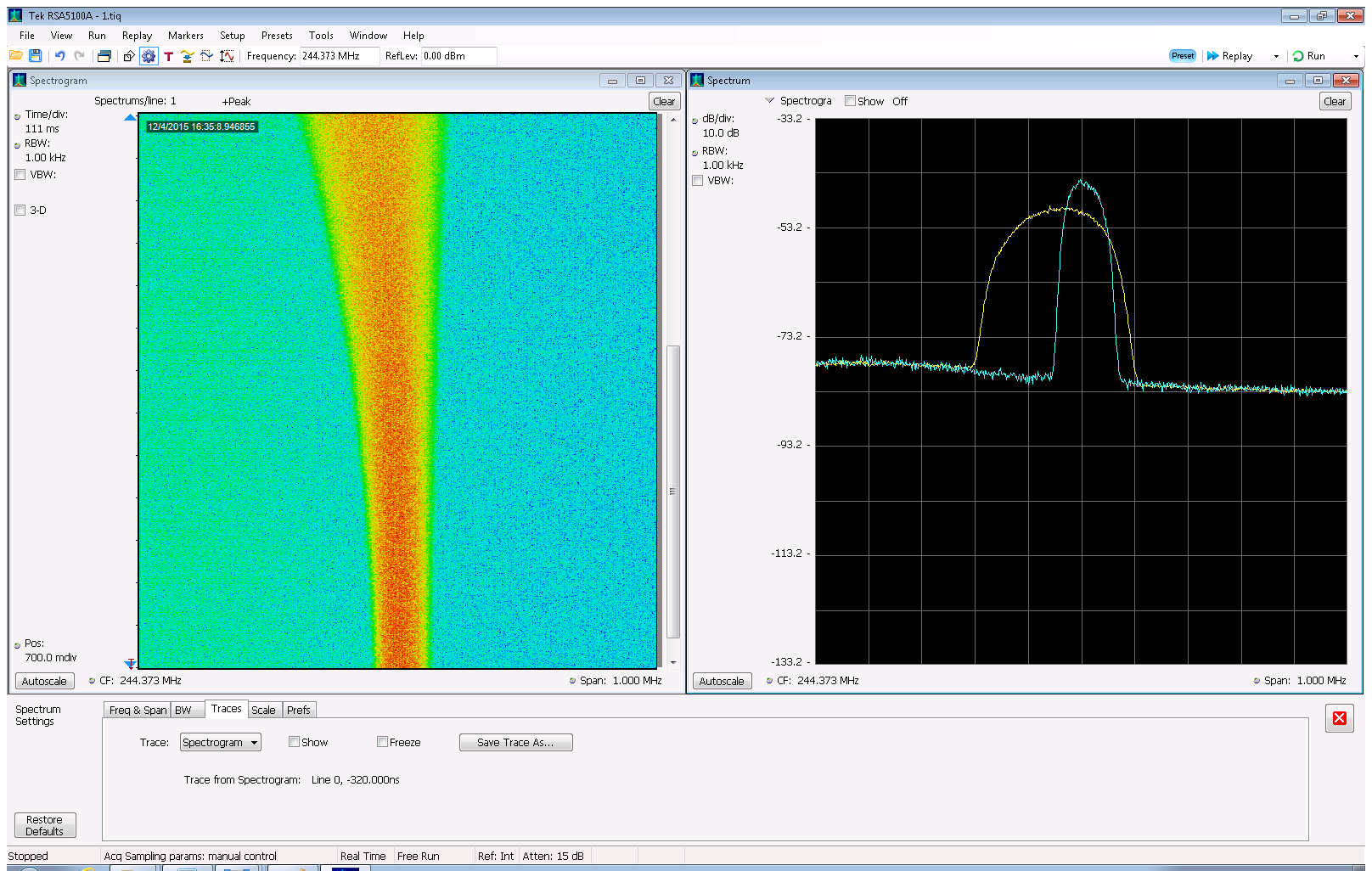Switch to the Scale tab
The image size is (1372, 871).
pos(263,711)
